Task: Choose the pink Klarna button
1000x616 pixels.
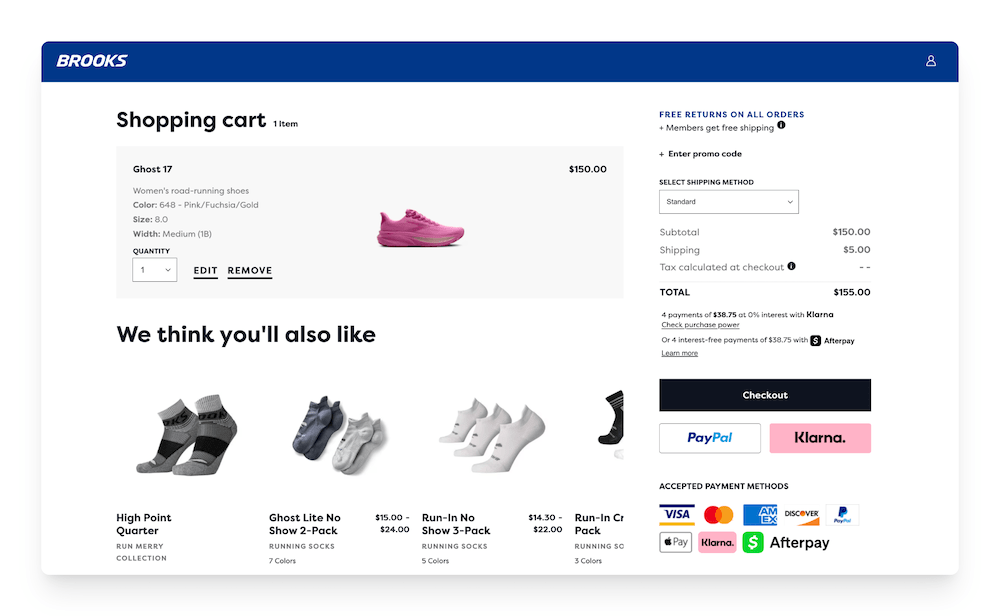Action: pos(820,438)
